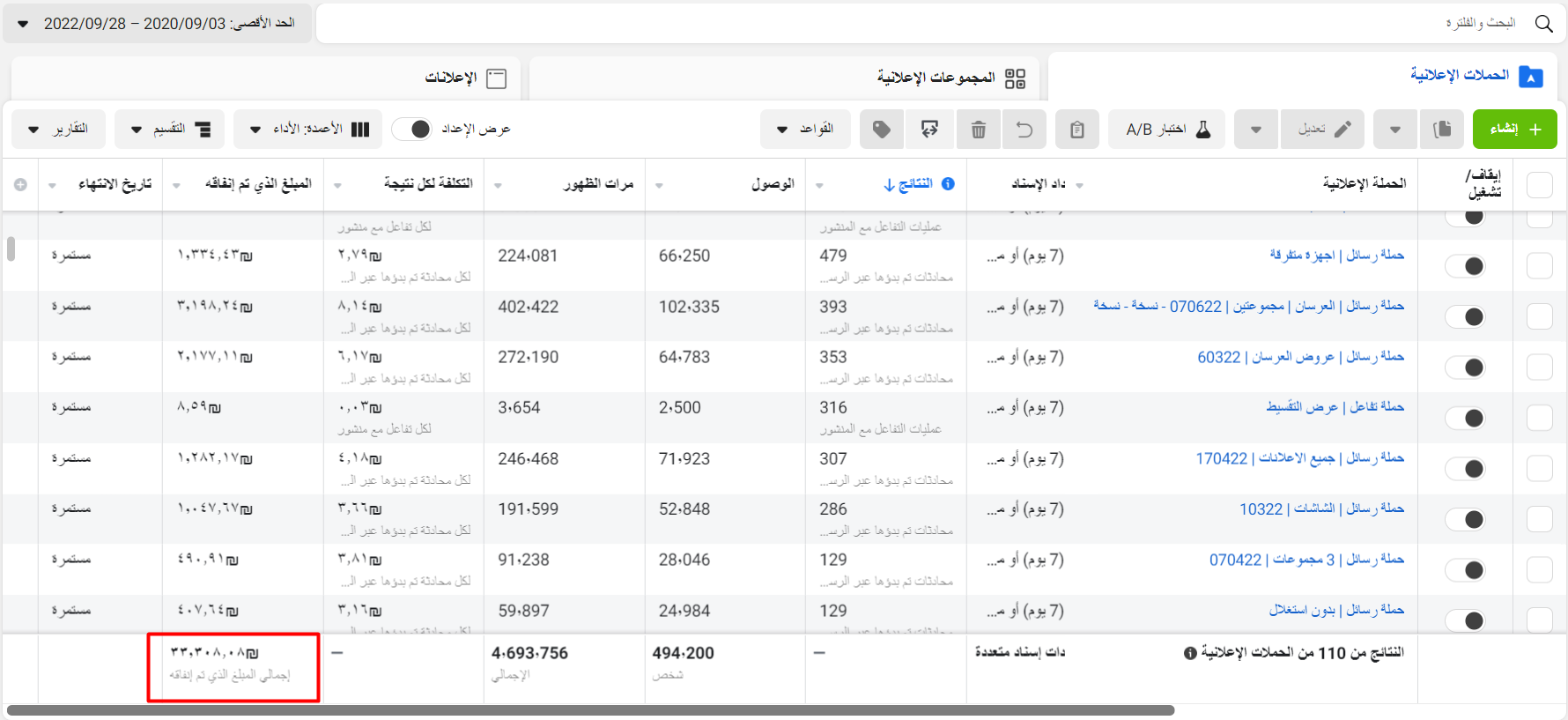Screen dimensions: 1568x720
Task: Open the date range dropdown
Action: pos(158,24)
